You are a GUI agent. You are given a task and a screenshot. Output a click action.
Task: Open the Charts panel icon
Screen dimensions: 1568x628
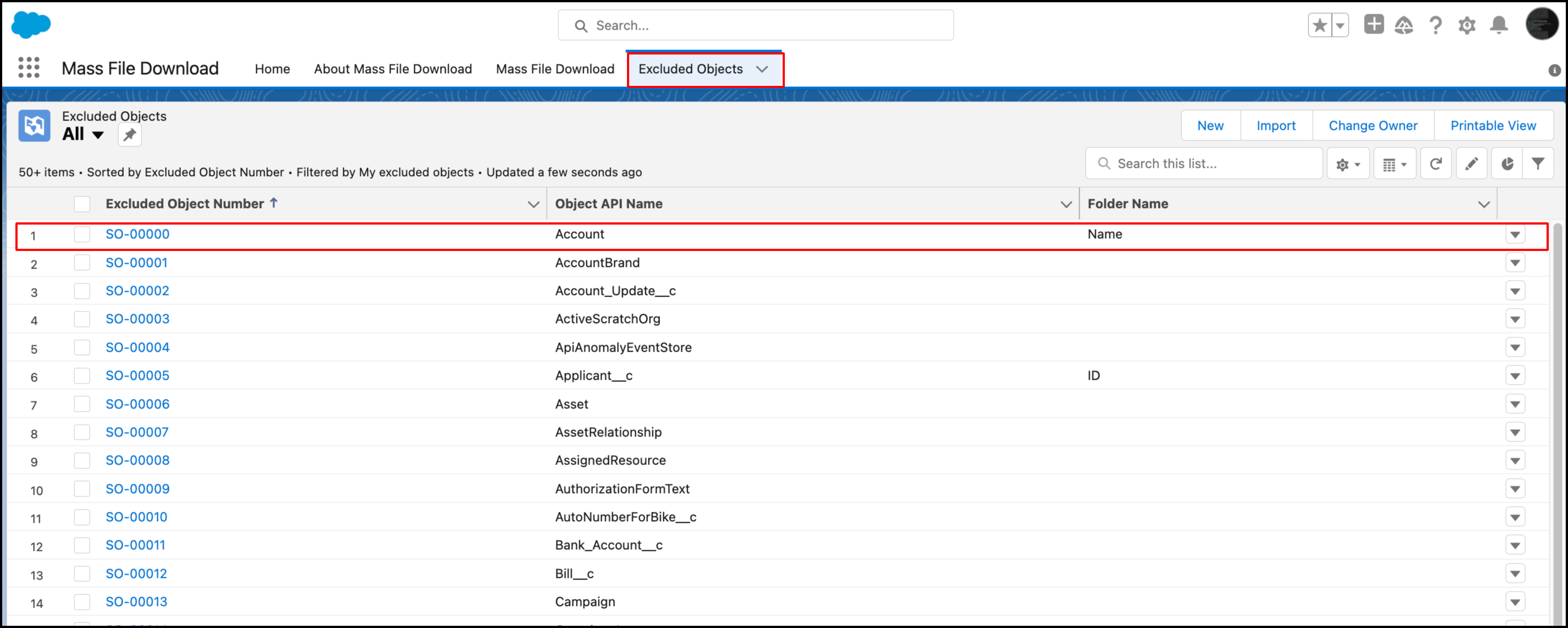pyautogui.click(x=1506, y=164)
